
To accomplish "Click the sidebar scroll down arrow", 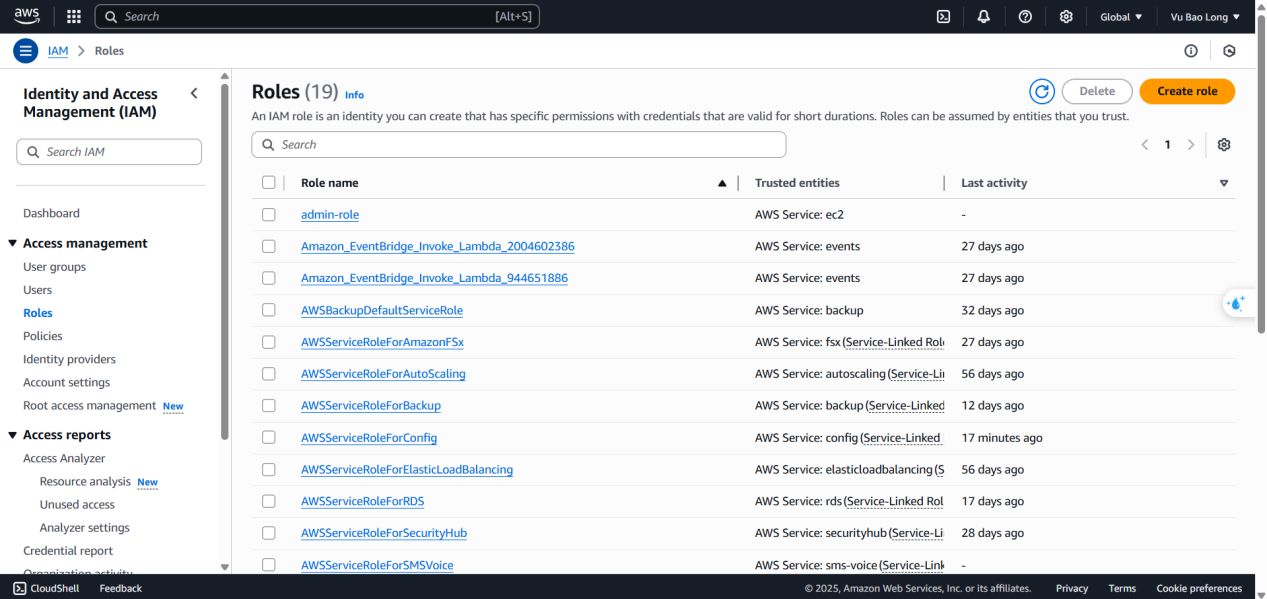I will (x=224, y=567).
